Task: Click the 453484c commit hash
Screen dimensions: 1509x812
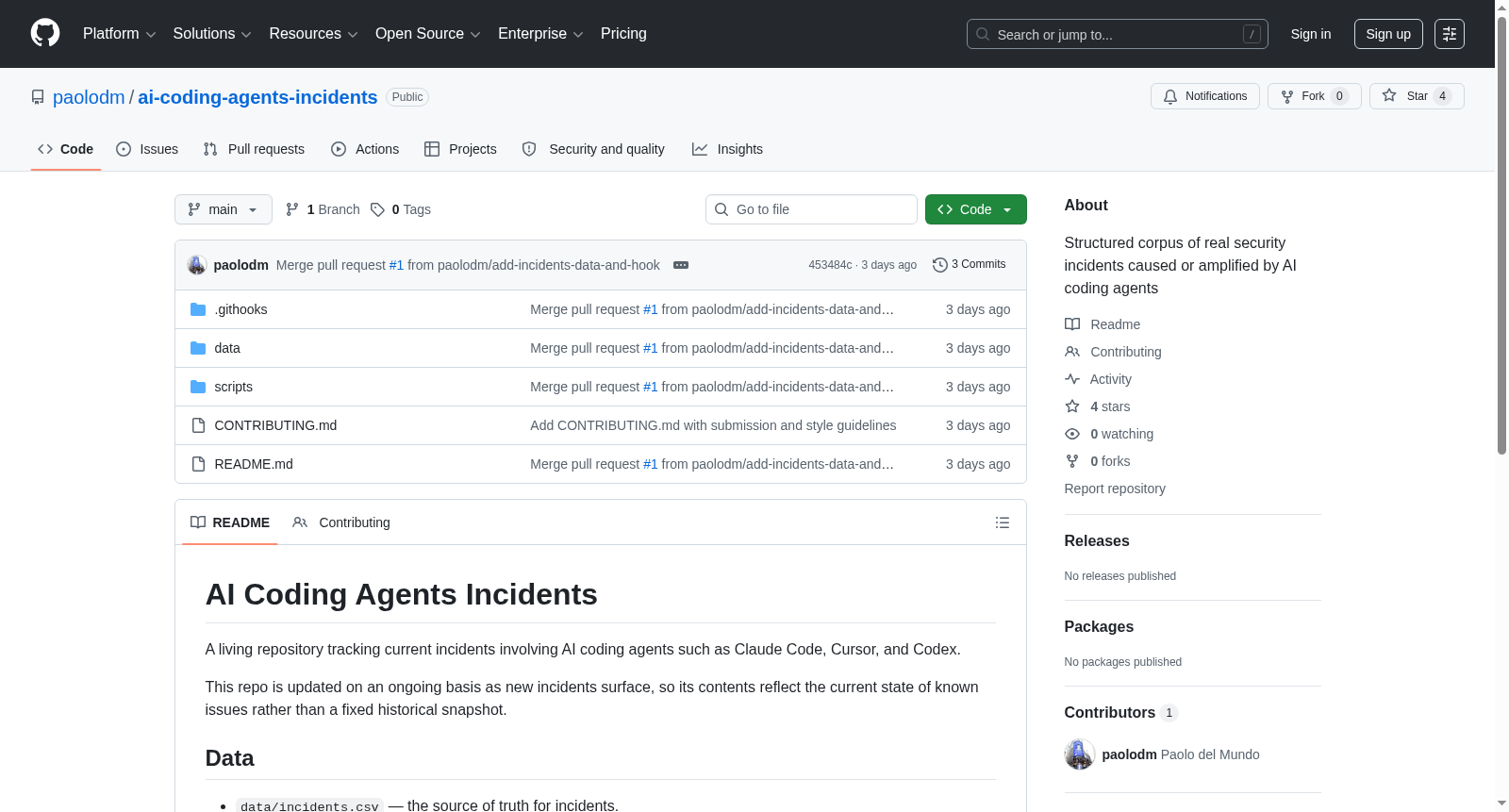Action: point(830,265)
